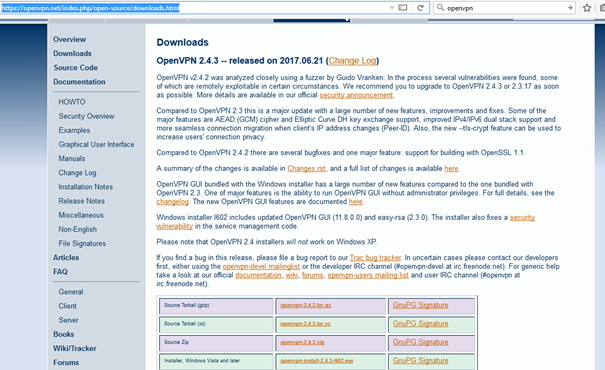Open Graphical User Interface sidebar link
The width and height of the screenshot is (605, 370).
(x=96, y=144)
